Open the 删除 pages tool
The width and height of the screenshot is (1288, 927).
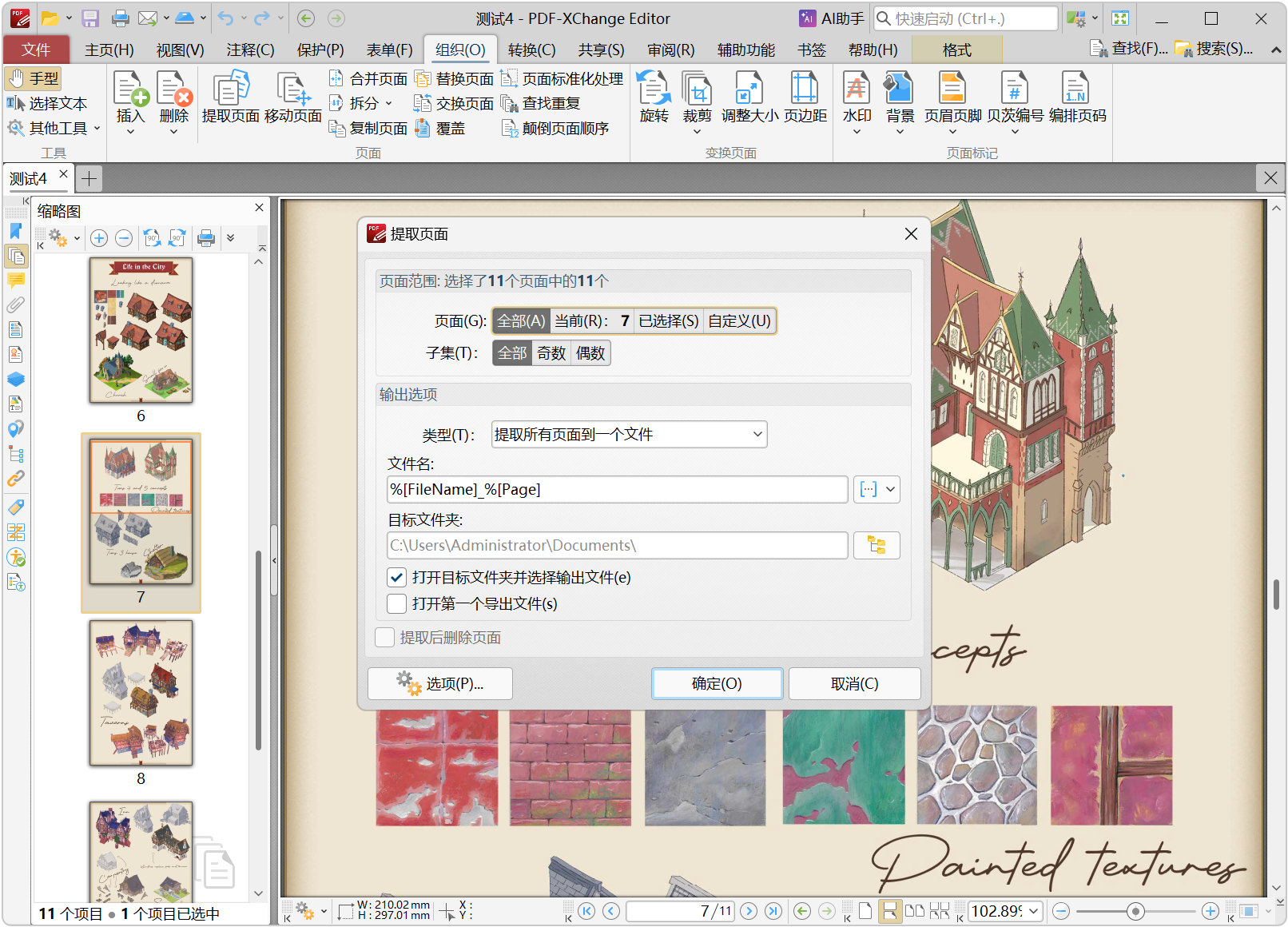[x=174, y=102]
